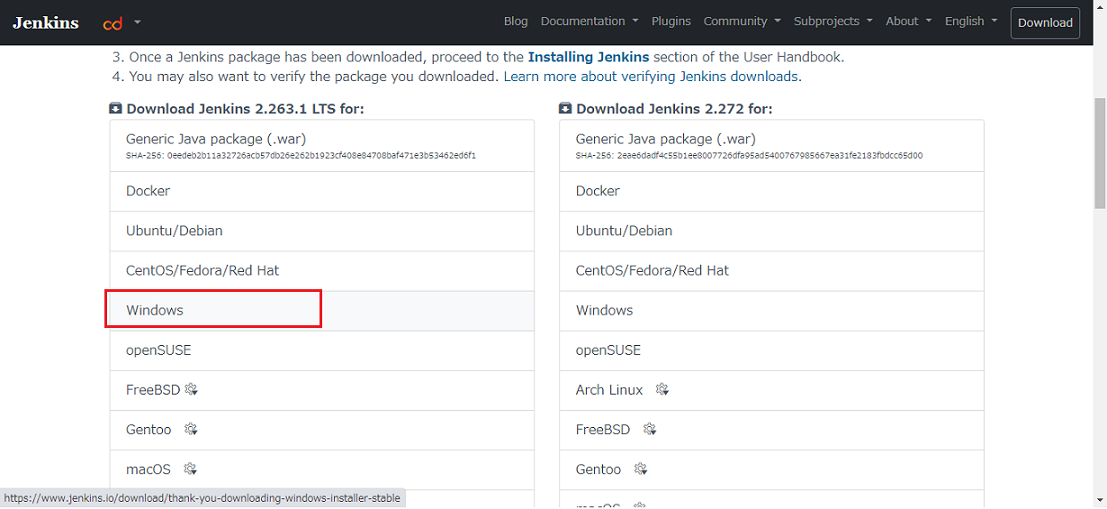Choose Windows under Jenkins 2.272
This screenshot has width=1107, height=509.
pos(772,310)
